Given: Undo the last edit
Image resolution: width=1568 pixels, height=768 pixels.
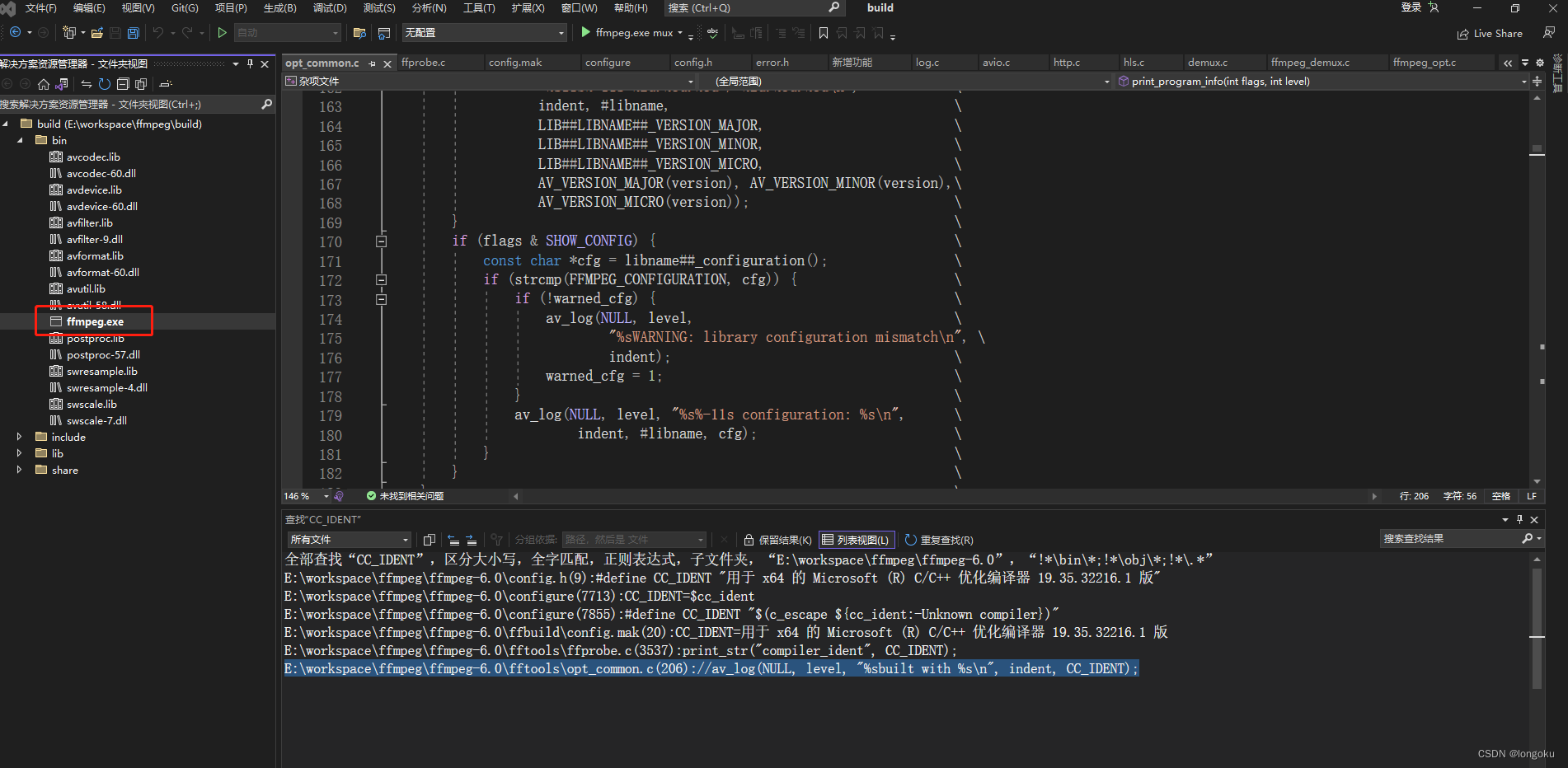Looking at the screenshot, I should pyautogui.click(x=158, y=33).
